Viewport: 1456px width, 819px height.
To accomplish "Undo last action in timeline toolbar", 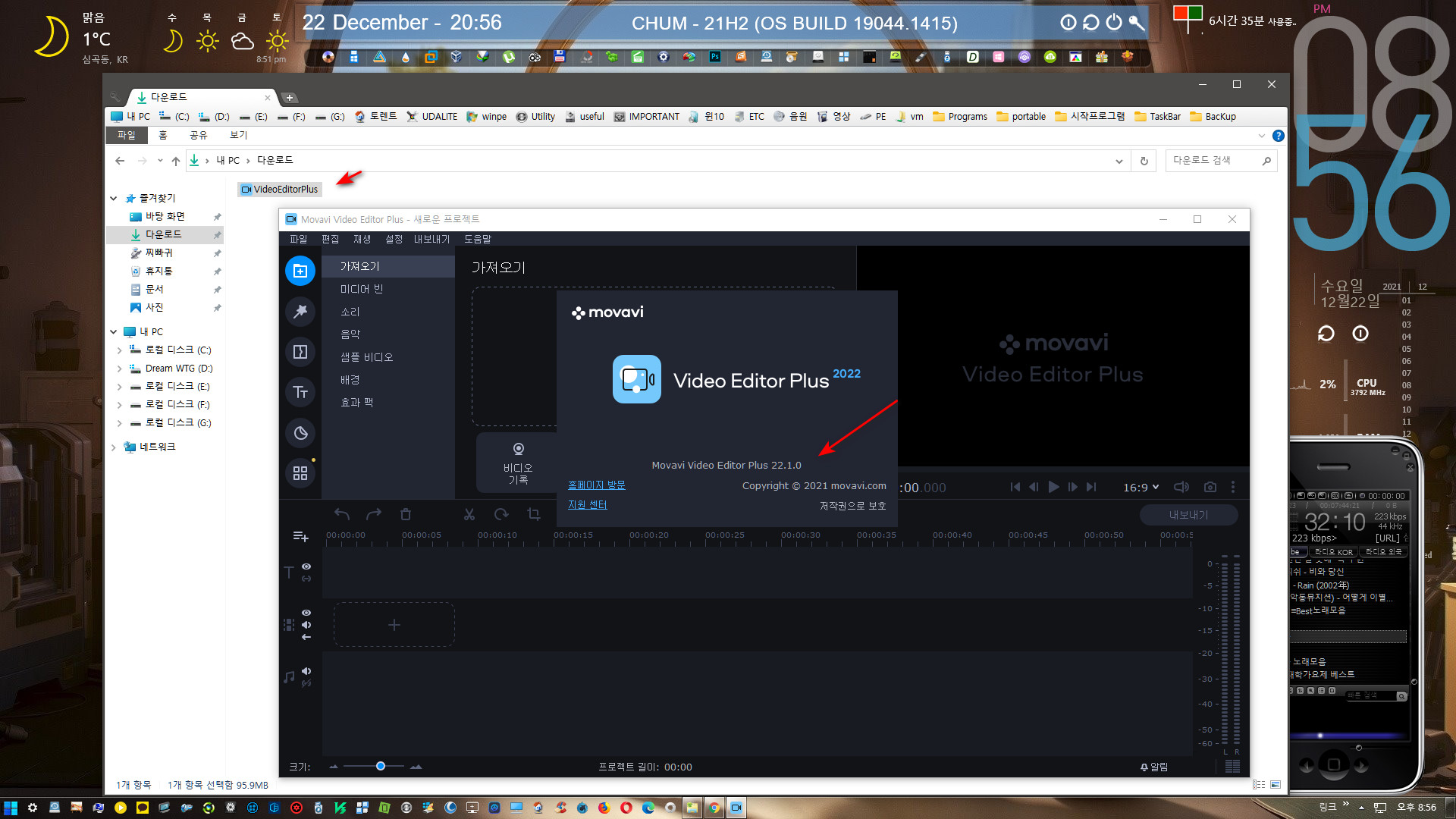I will [342, 514].
